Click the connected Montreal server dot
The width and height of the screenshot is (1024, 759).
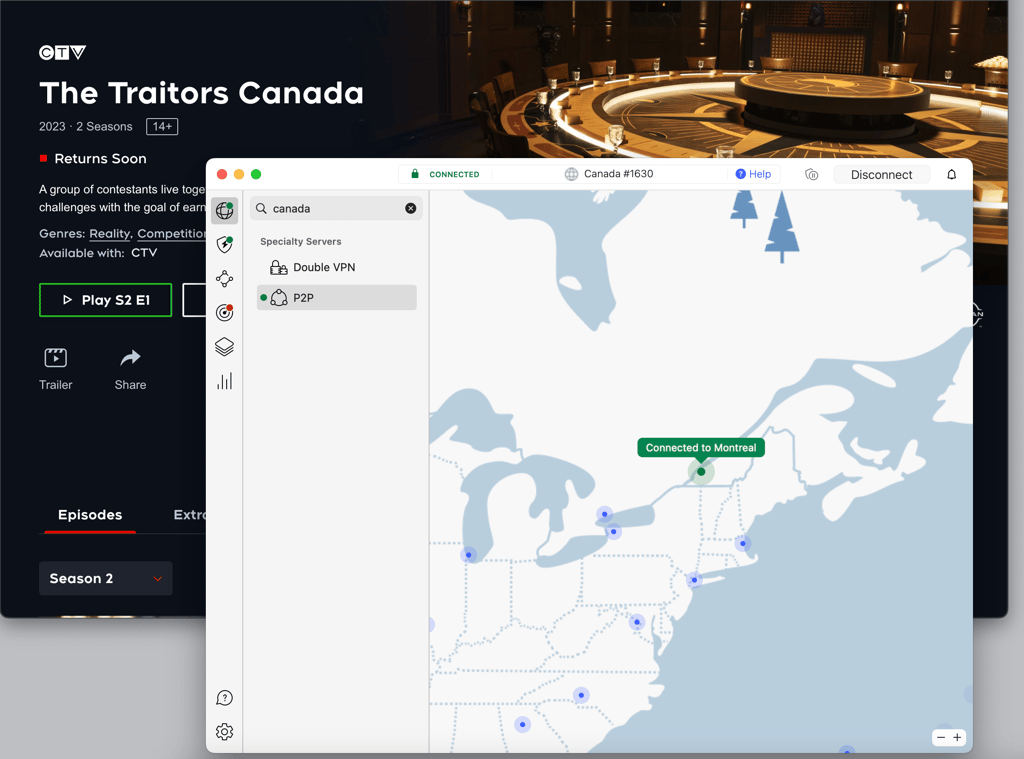coord(701,472)
